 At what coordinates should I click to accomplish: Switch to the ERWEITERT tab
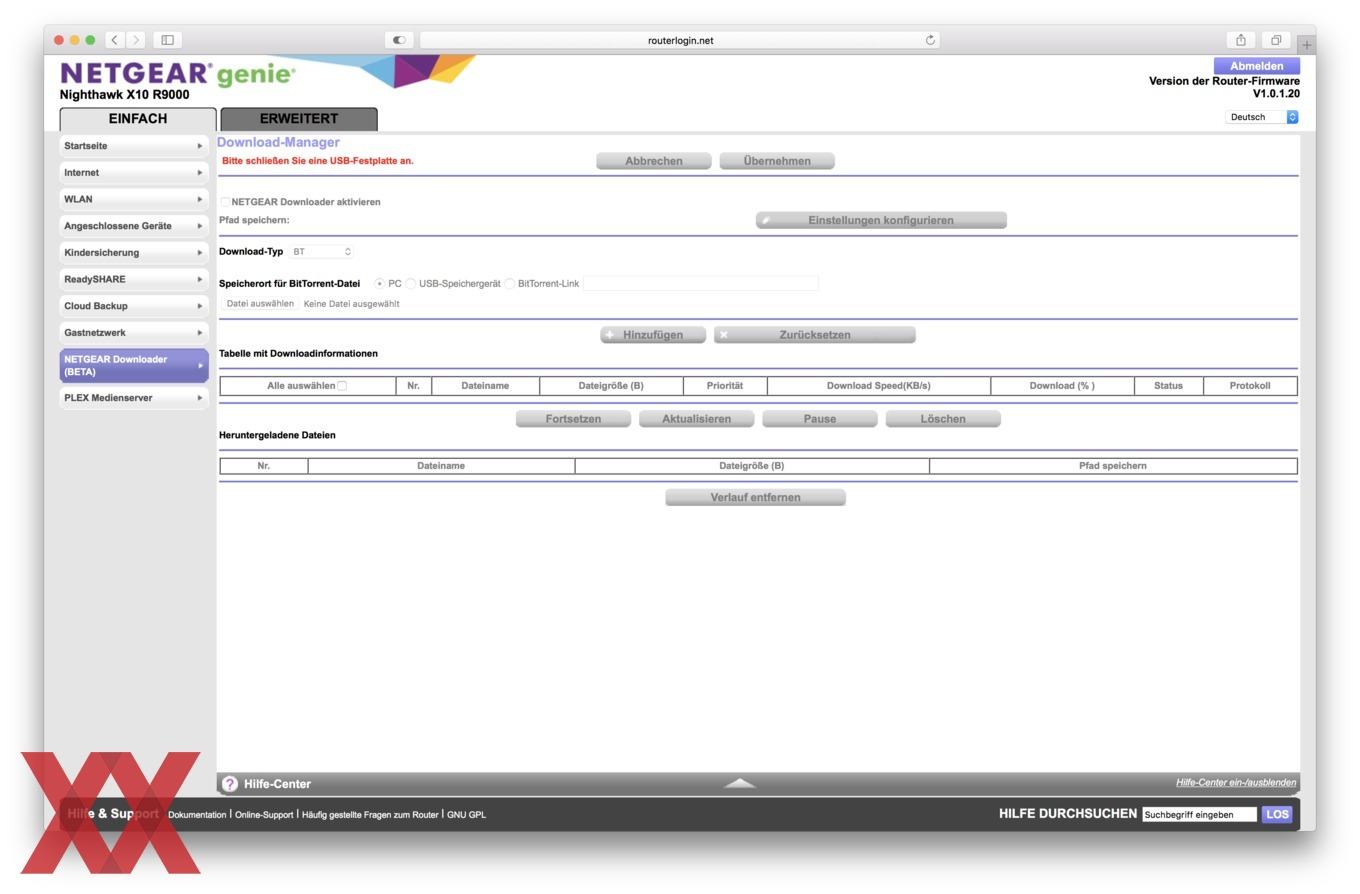pyautogui.click(x=299, y=119)
